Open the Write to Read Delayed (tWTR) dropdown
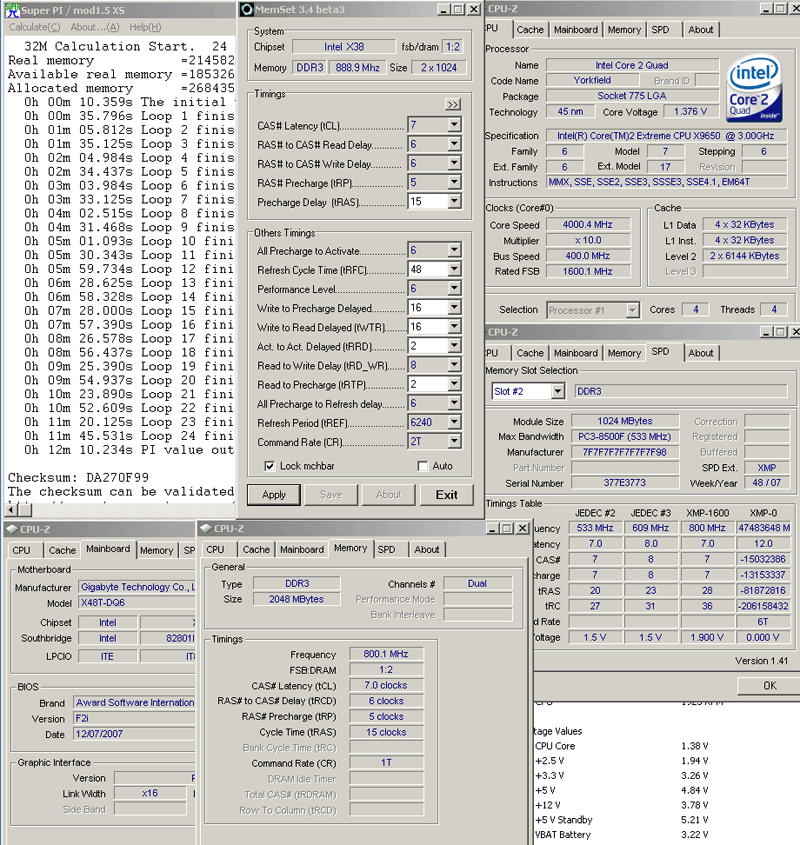Image resolution: width=800 pixels, height=845 pixels. [x=454, y=327]
